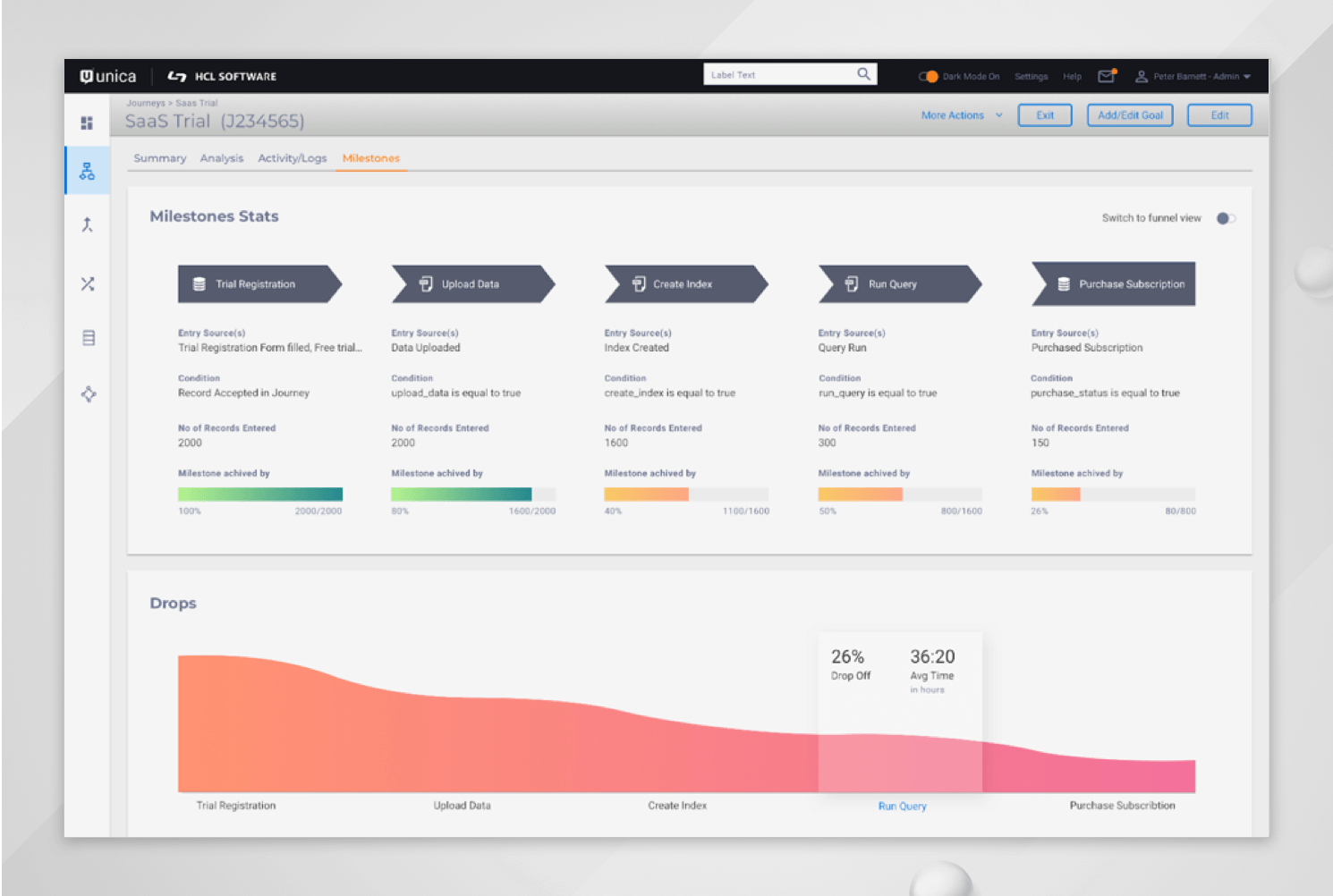The image size is (1333, 896).
Task: Open the mail notifications icon
Action: coord(1106,76)
